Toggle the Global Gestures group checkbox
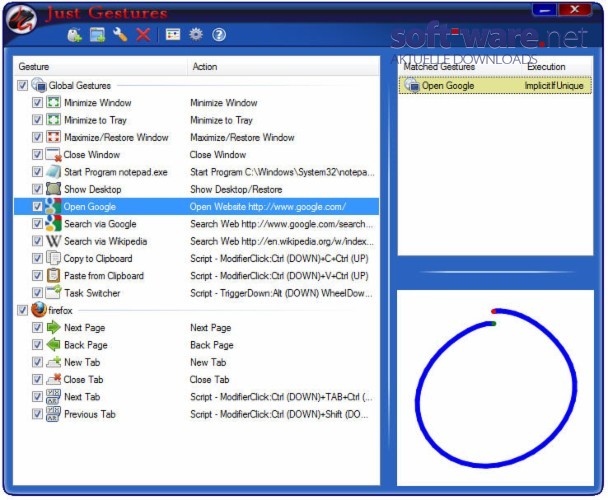Screen dimensions: 608x500 [x=22, y=85]
